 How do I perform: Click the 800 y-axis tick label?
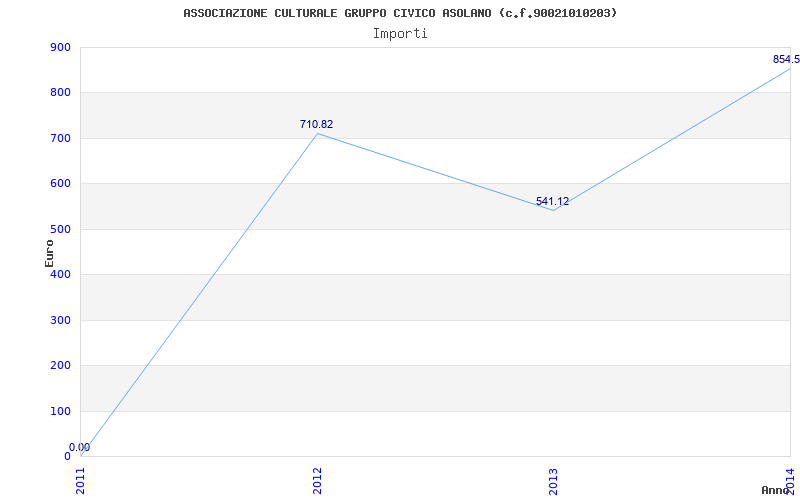[60, 93]
